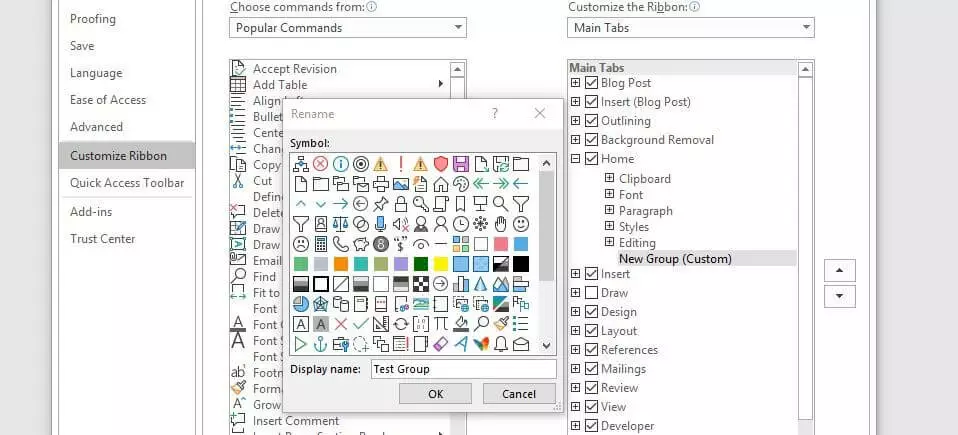Uncheck the Outlining checkbox
958x435 pixels.
591,121
